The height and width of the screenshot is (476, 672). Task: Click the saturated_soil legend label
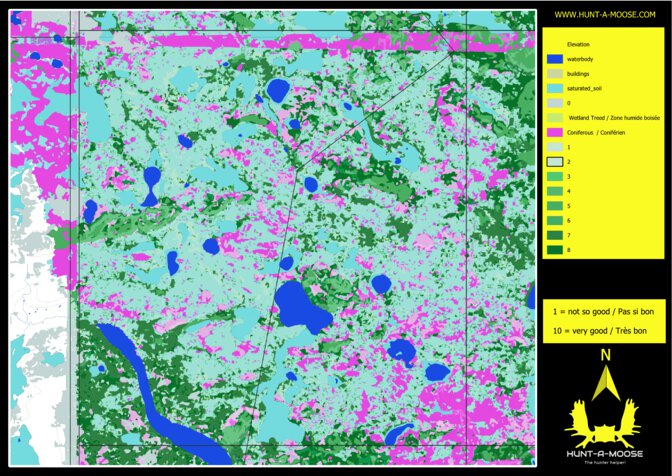point(584,88)
